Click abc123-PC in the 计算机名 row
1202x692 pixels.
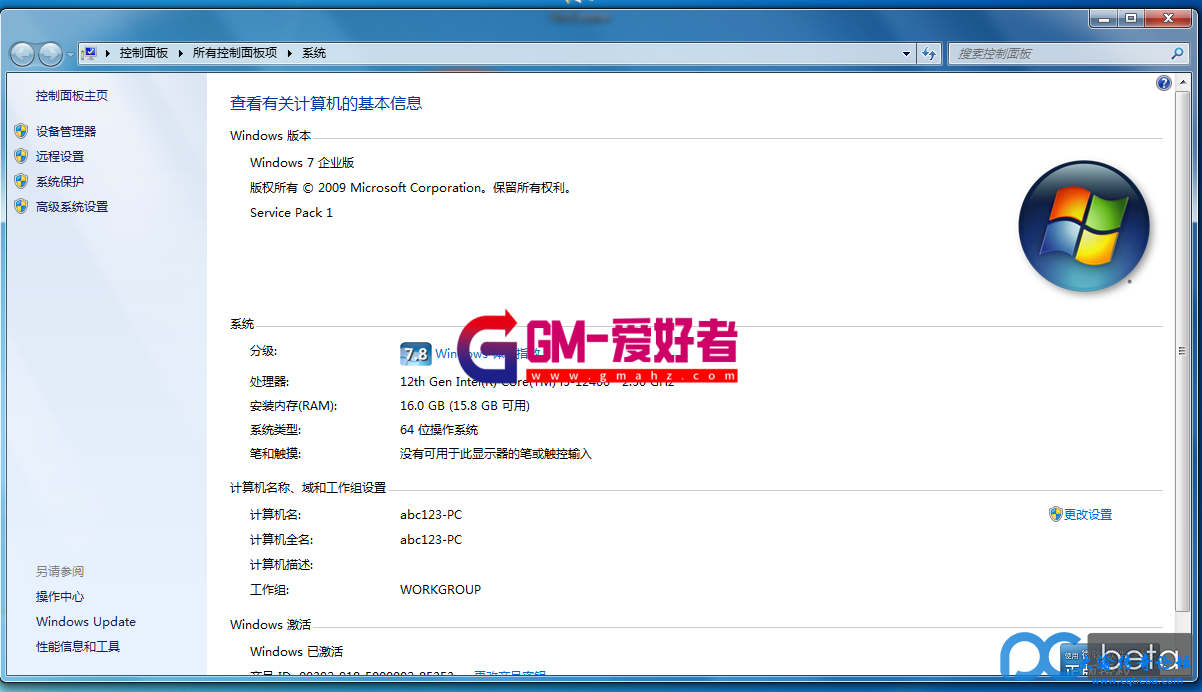pos(431,514)
